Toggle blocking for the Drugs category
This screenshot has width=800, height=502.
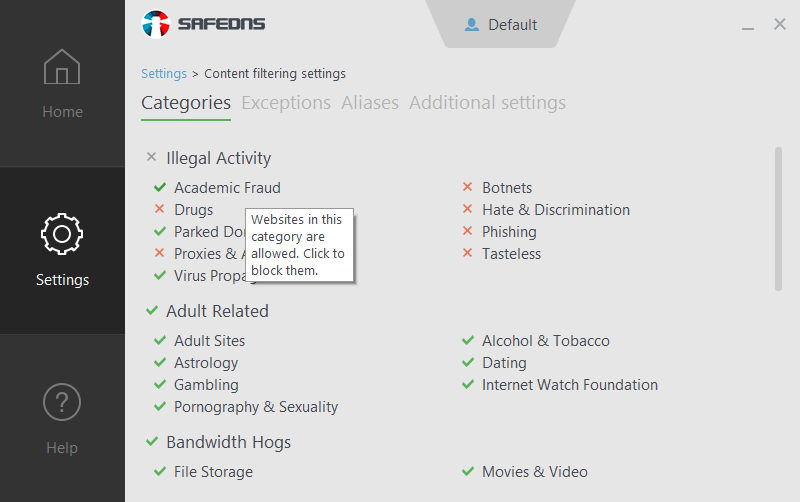click(x=160, y=210)
